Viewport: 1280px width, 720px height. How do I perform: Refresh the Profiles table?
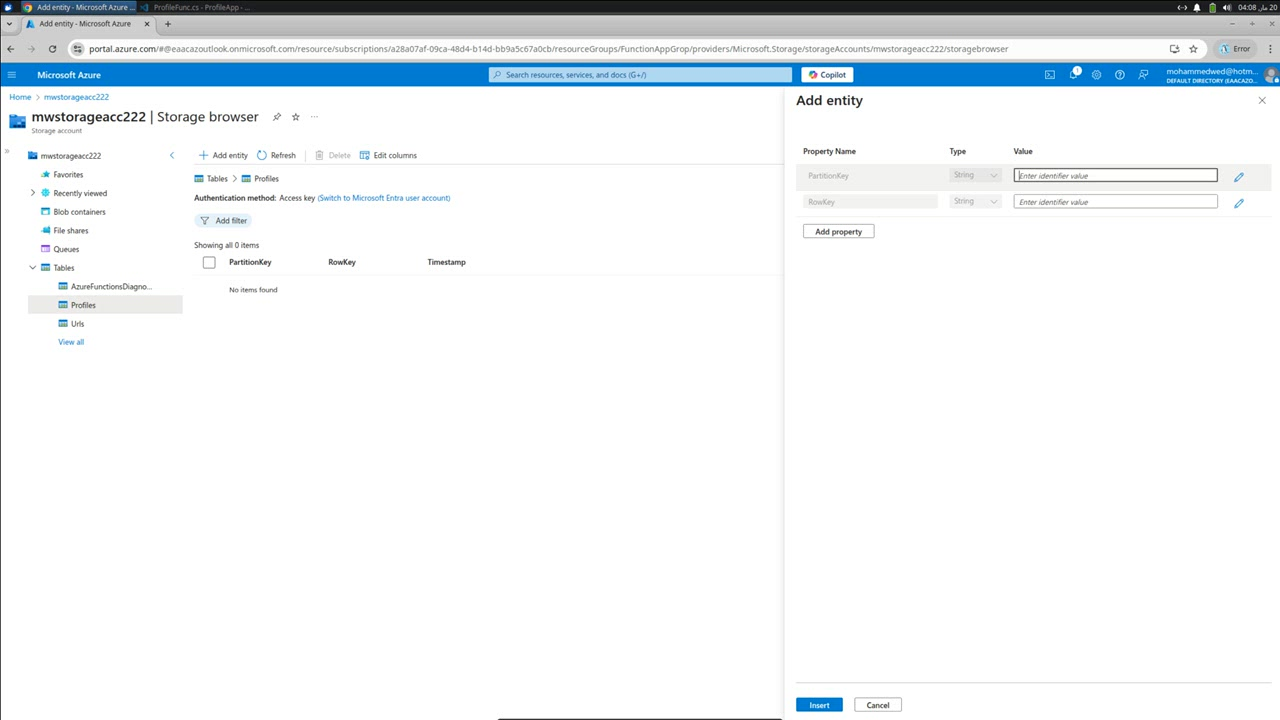click(x=276, y=155)
